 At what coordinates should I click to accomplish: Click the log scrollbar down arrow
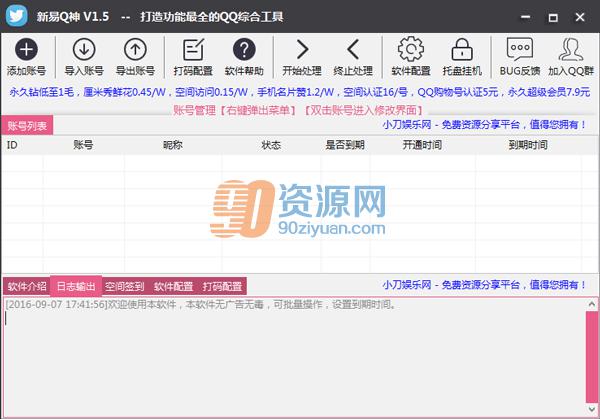592,409
